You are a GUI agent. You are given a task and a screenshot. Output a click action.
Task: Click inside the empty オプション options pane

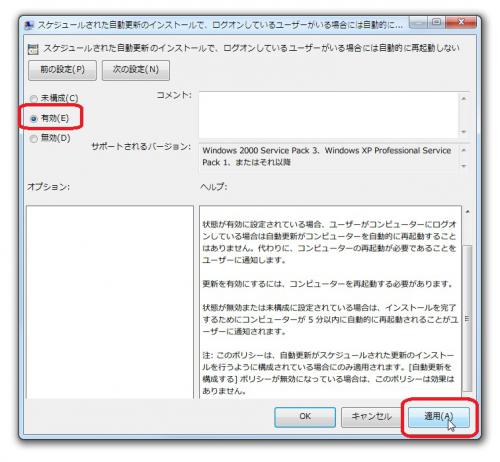(110, 302)
